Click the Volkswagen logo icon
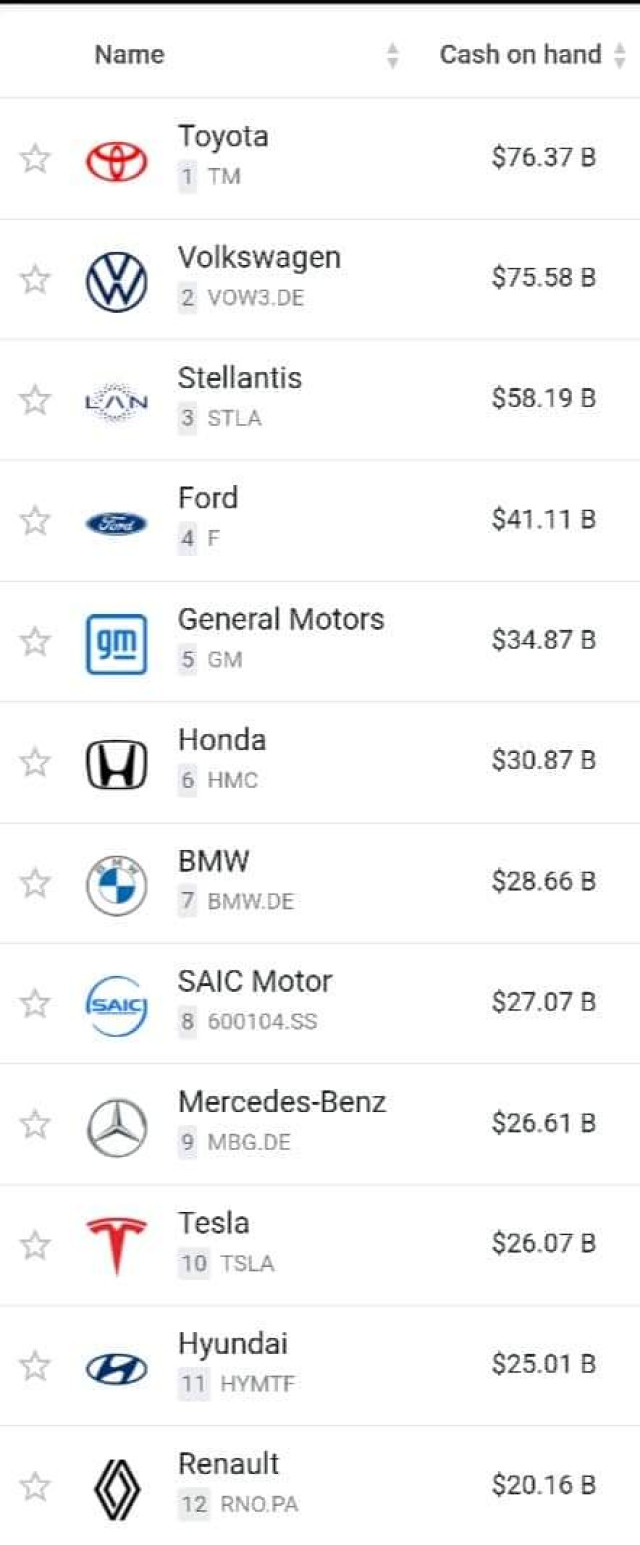Viewport: 640px width, 1545px height. [116, 281]
